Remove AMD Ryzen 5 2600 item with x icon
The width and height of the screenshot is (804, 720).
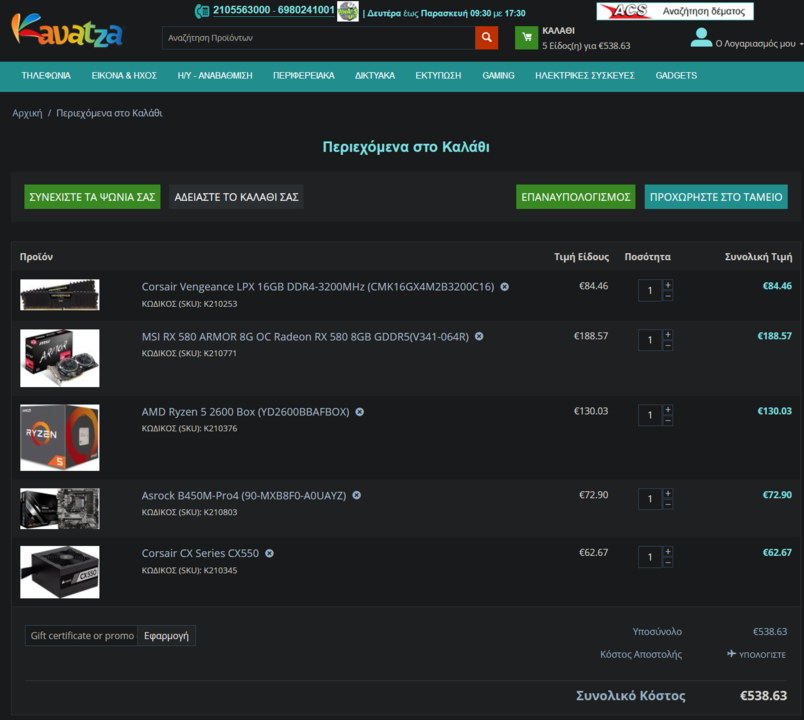359,412
